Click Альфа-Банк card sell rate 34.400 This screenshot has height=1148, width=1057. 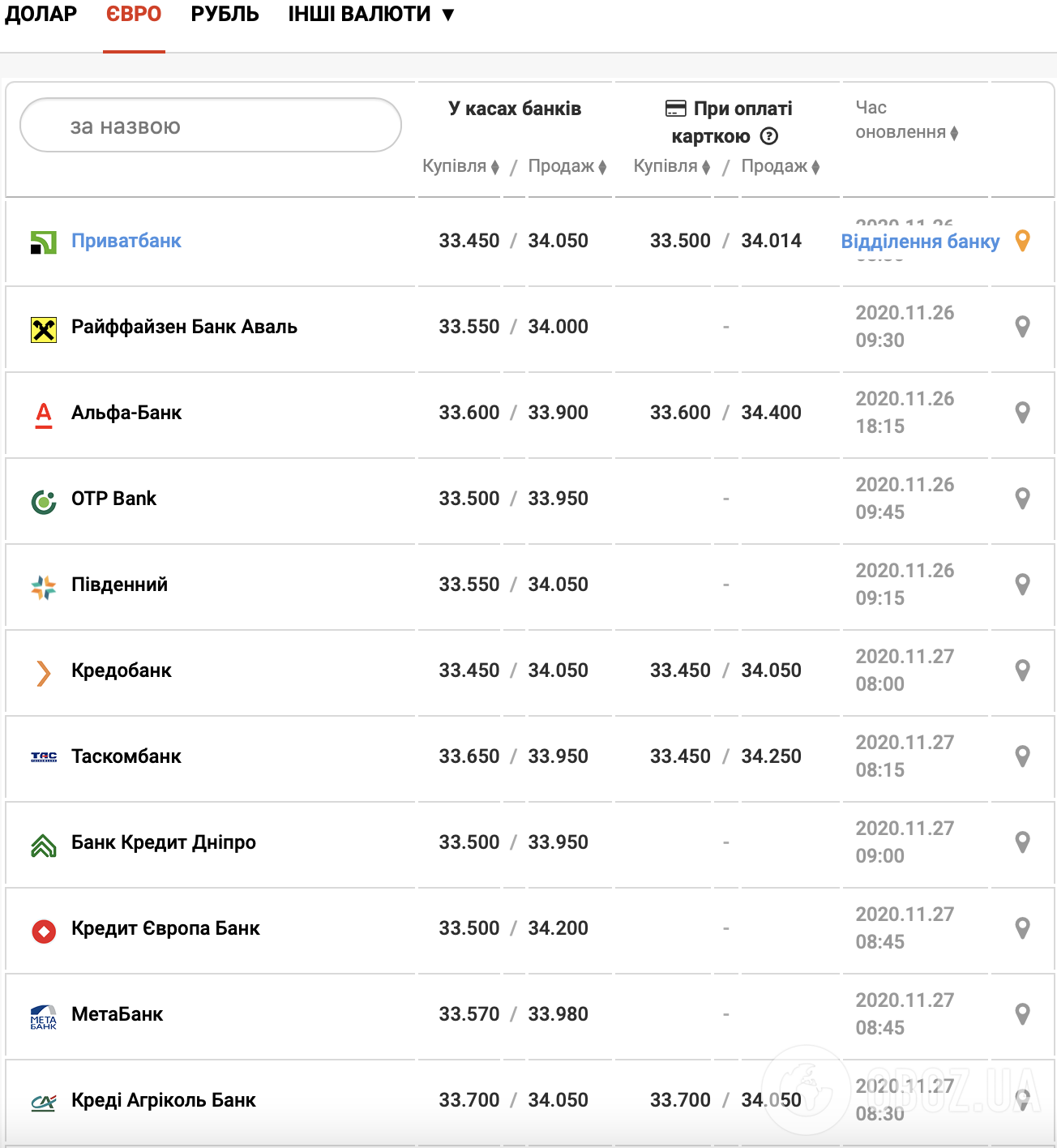pos(771,413)
